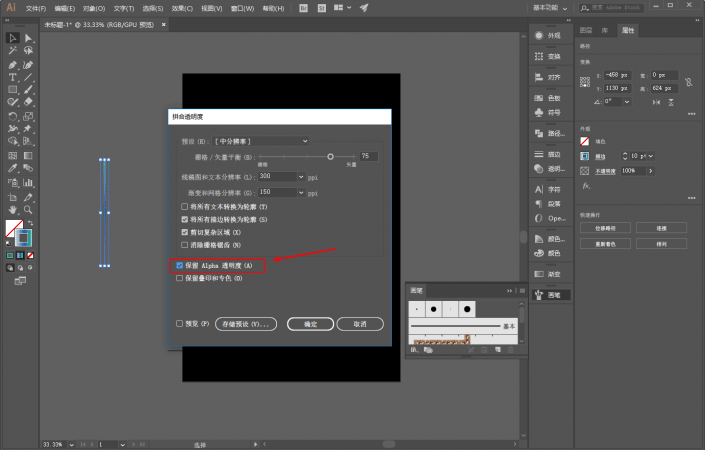The height and width of the screenshot is (450, 705).
Task: Choose the Rectangle tool
Action: click(13, 89)
